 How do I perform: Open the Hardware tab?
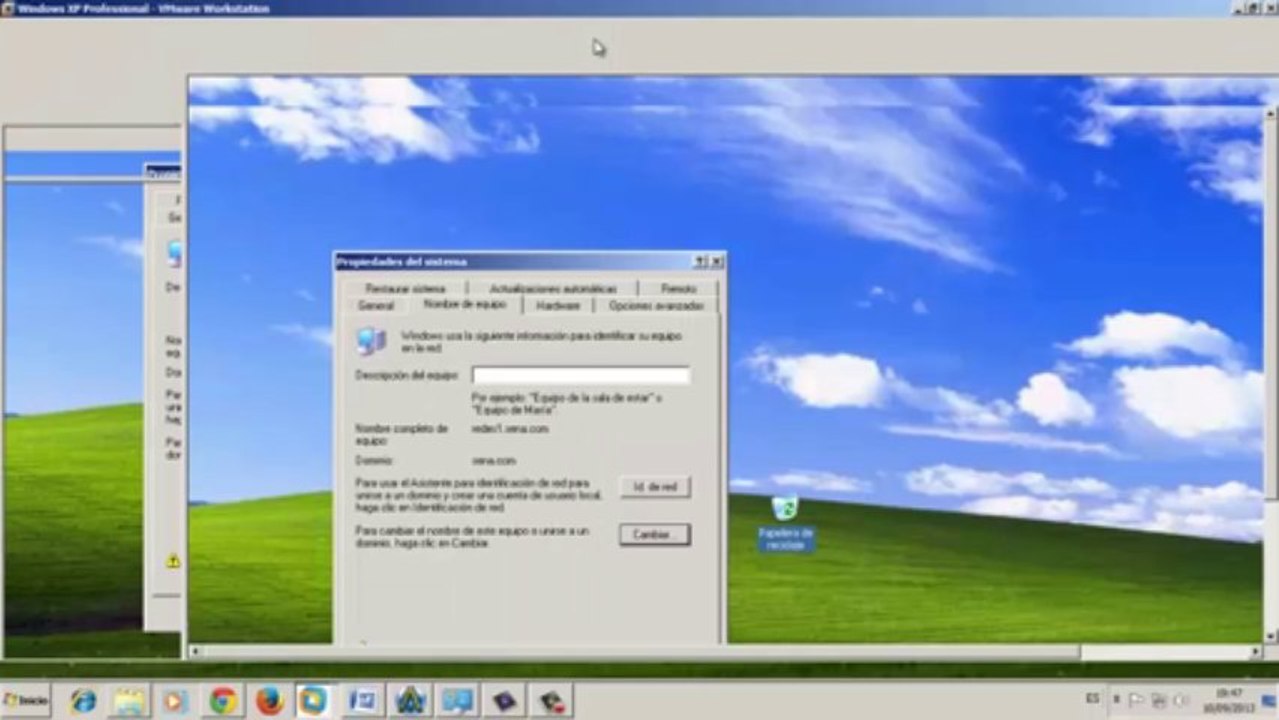(558, 305)
